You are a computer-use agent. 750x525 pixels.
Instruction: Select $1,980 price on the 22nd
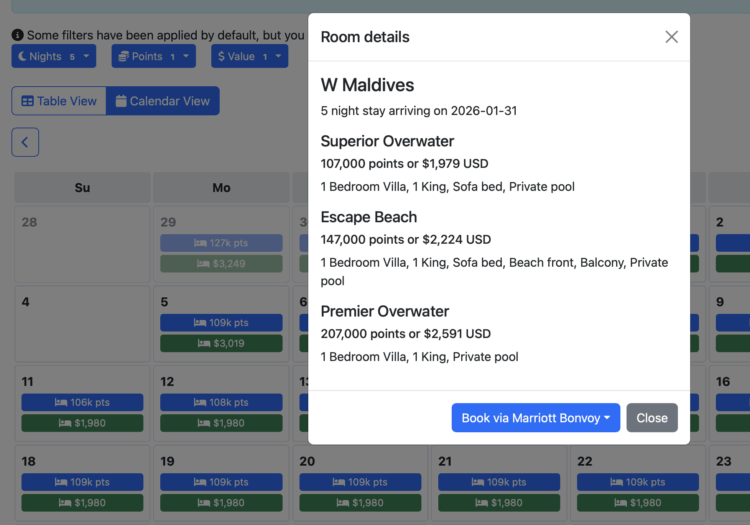(639, 503)
